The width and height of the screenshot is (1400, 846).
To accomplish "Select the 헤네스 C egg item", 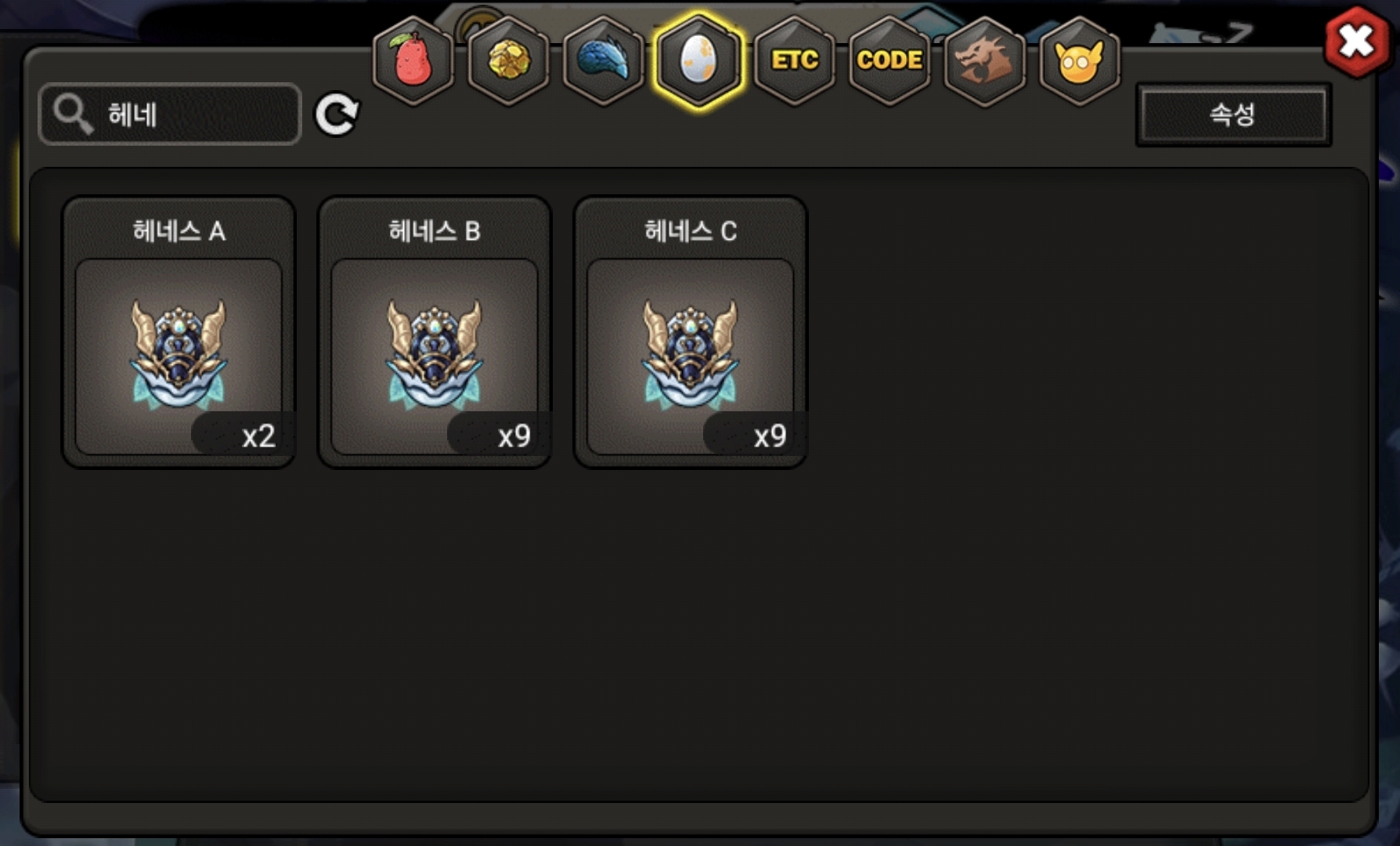I will point(691,332).
